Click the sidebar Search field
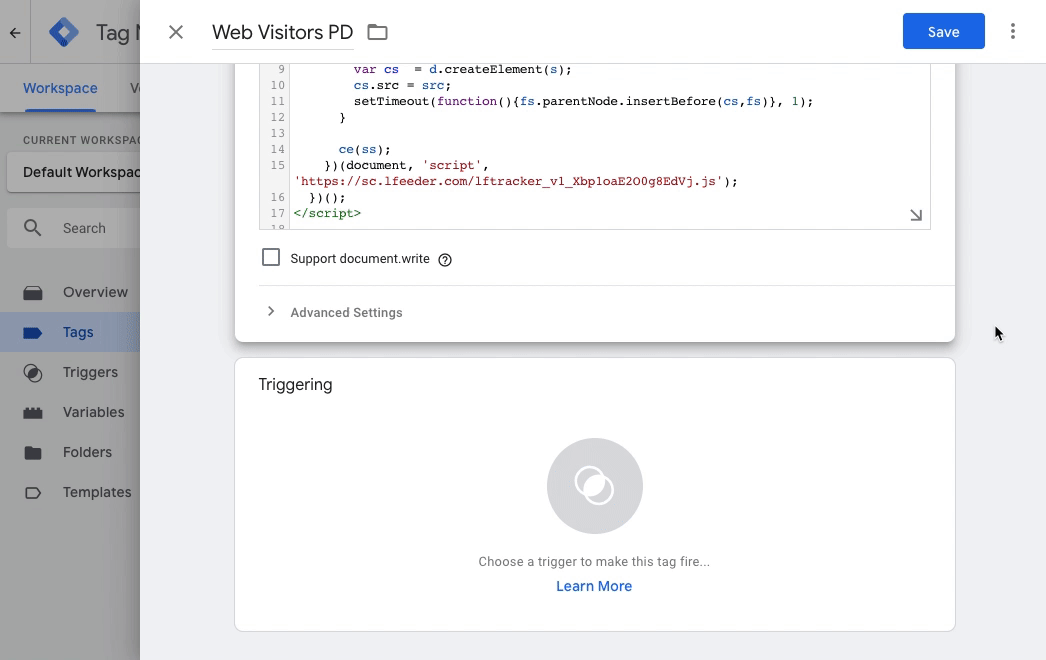 point(73,228)
